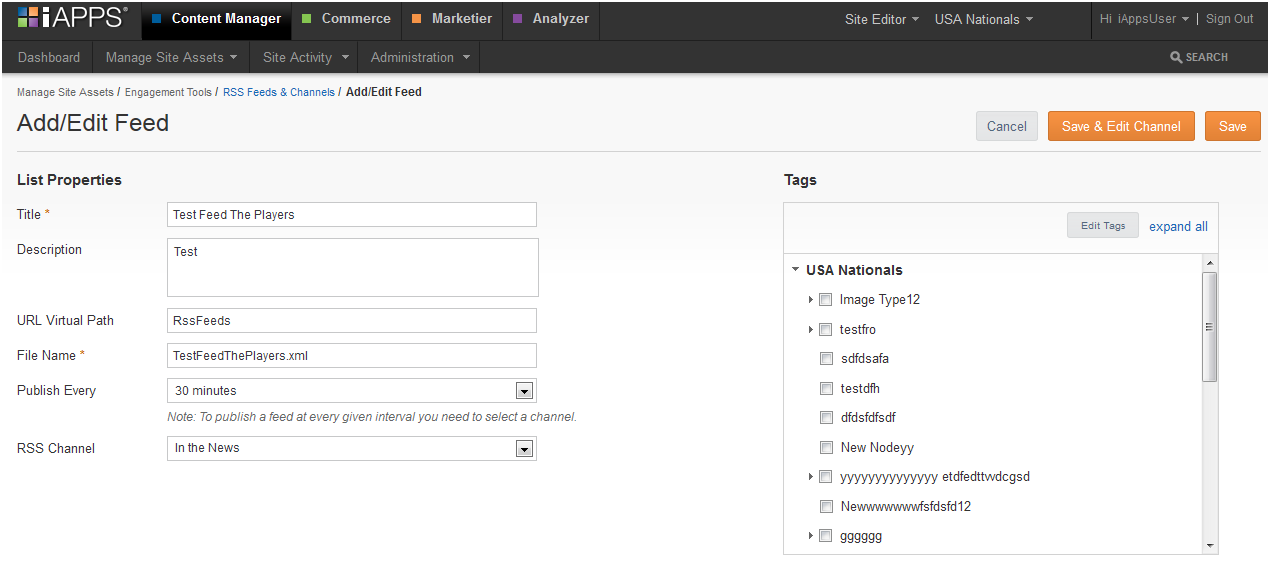Check the sdfdsafa checkbox
The height and width of the screenshot is (575, 1270).
(826, 358)
